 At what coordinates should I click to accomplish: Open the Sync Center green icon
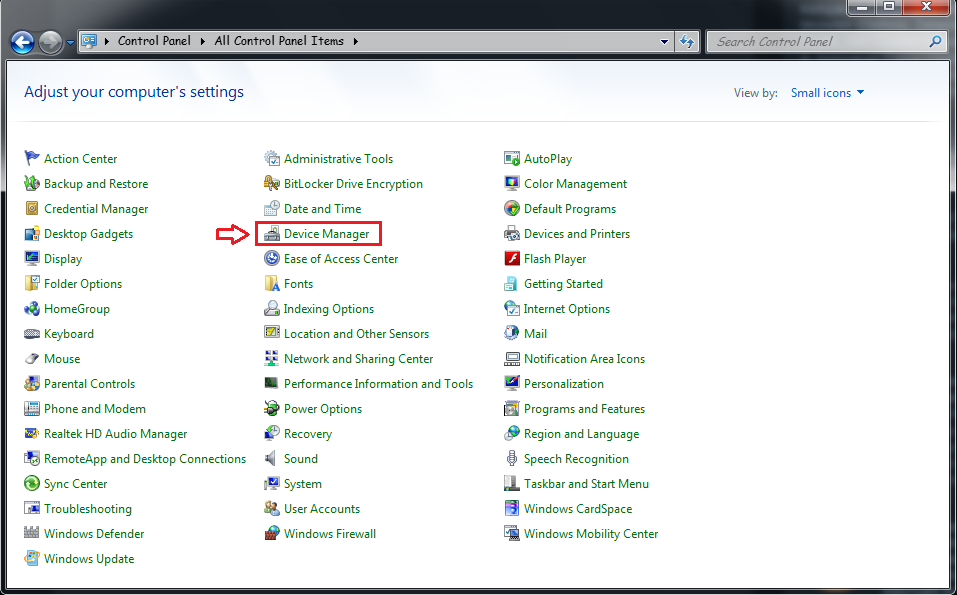32,484
